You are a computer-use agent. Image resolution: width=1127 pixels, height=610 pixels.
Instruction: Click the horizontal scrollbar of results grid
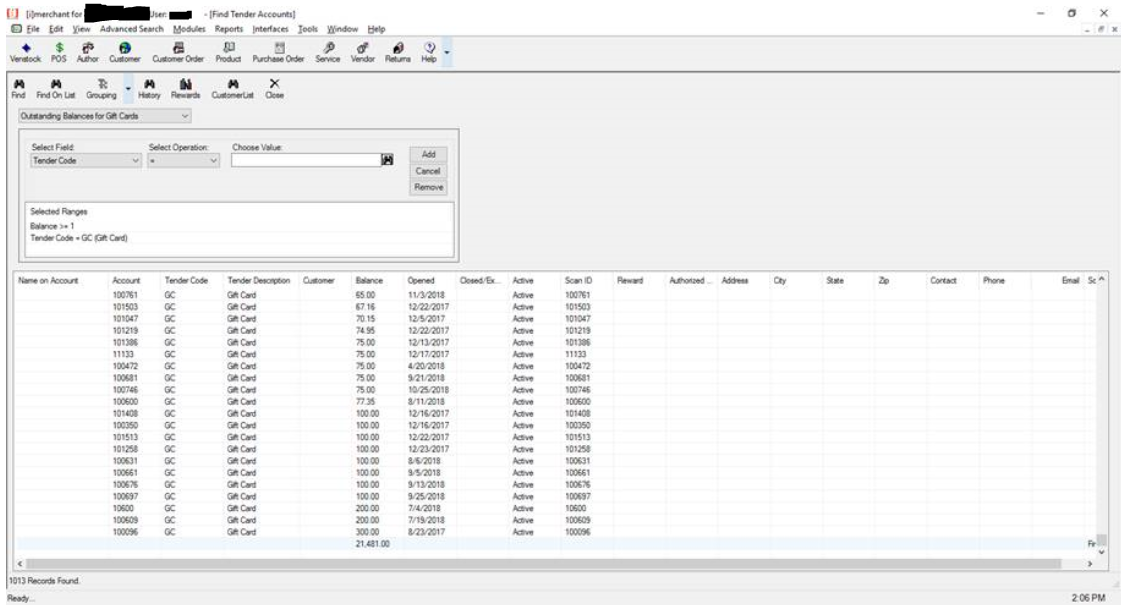543,564
